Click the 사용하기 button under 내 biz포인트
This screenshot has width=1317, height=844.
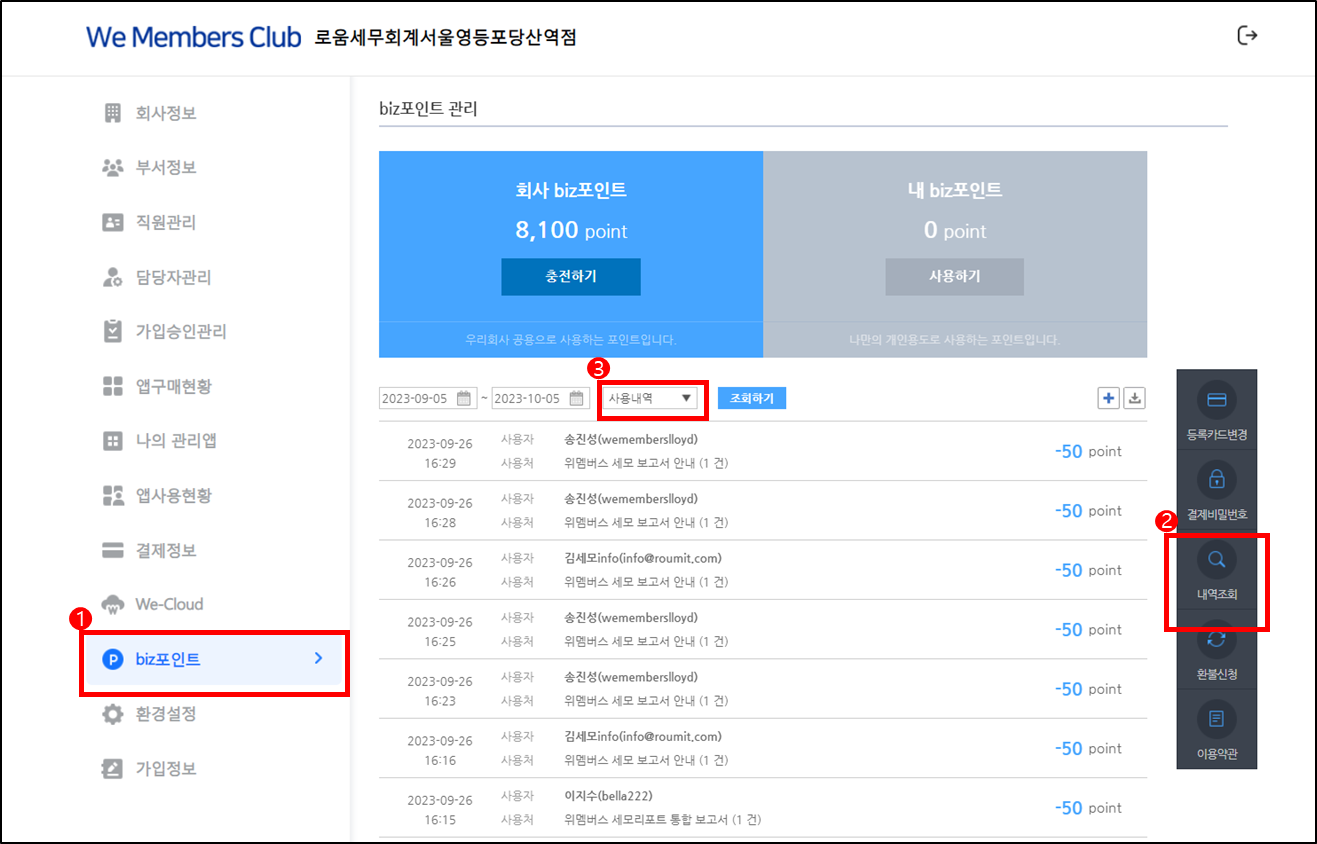[x=954, y=277]
